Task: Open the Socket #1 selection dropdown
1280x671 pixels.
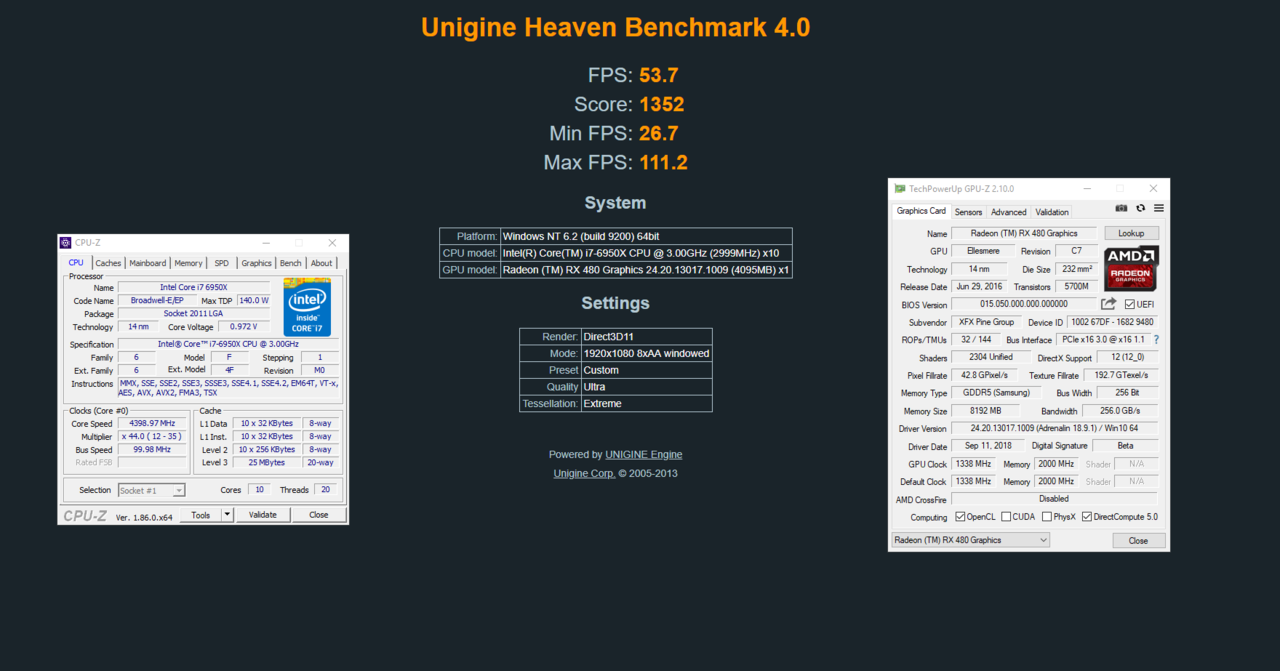Action: (151, 491)
